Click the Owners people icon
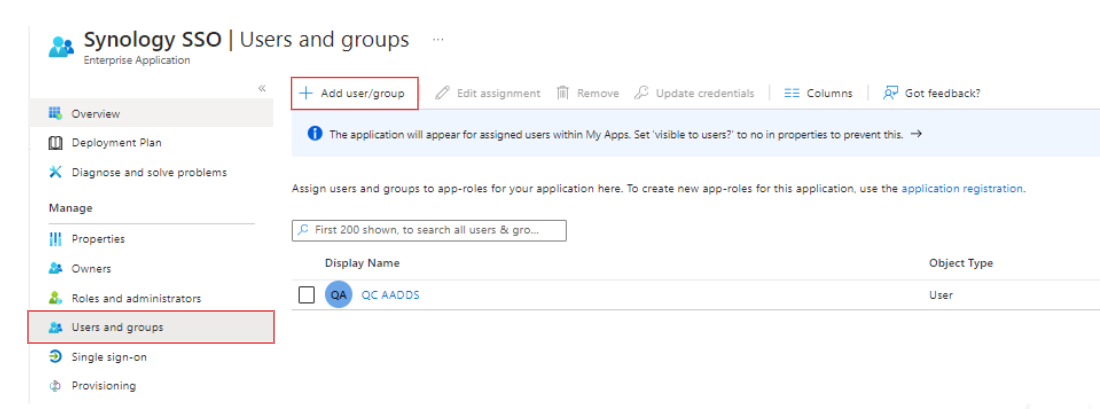1100x409 pixels. click(55, 269)
